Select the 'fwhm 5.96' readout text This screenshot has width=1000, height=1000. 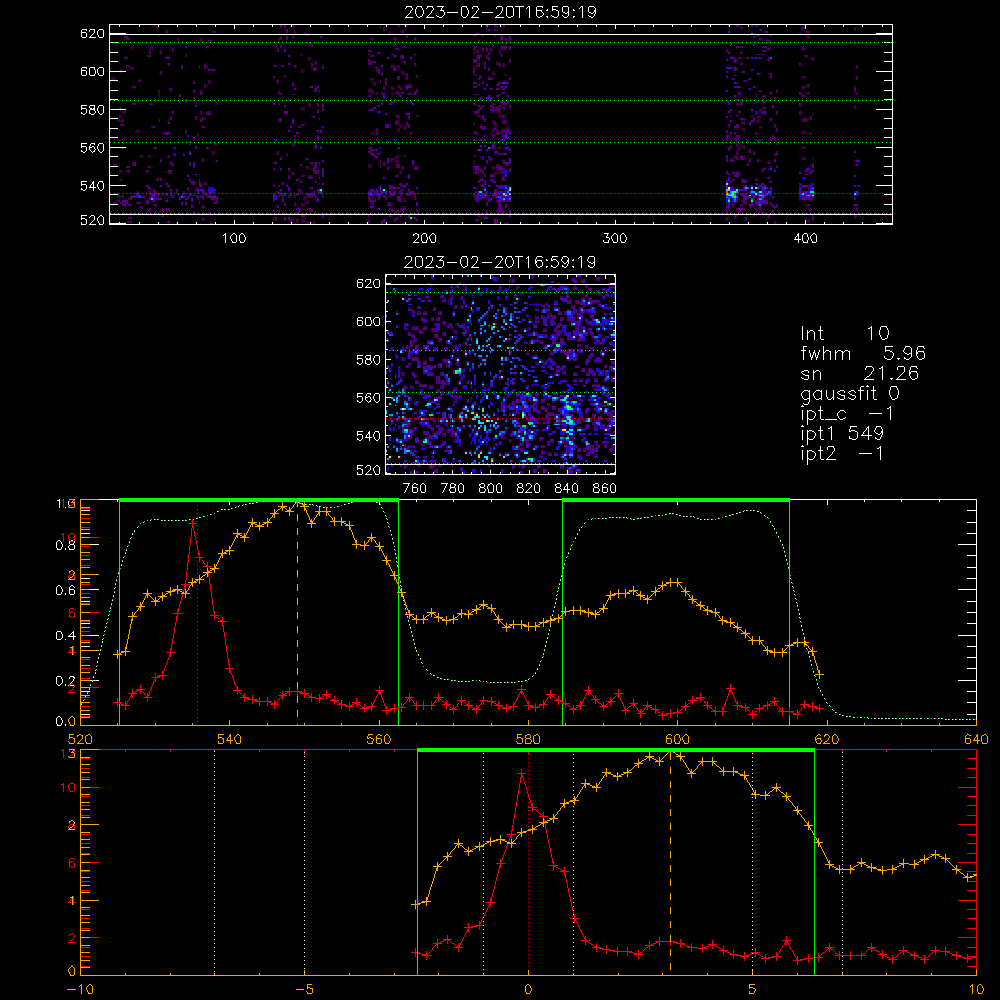coord(863,353)
